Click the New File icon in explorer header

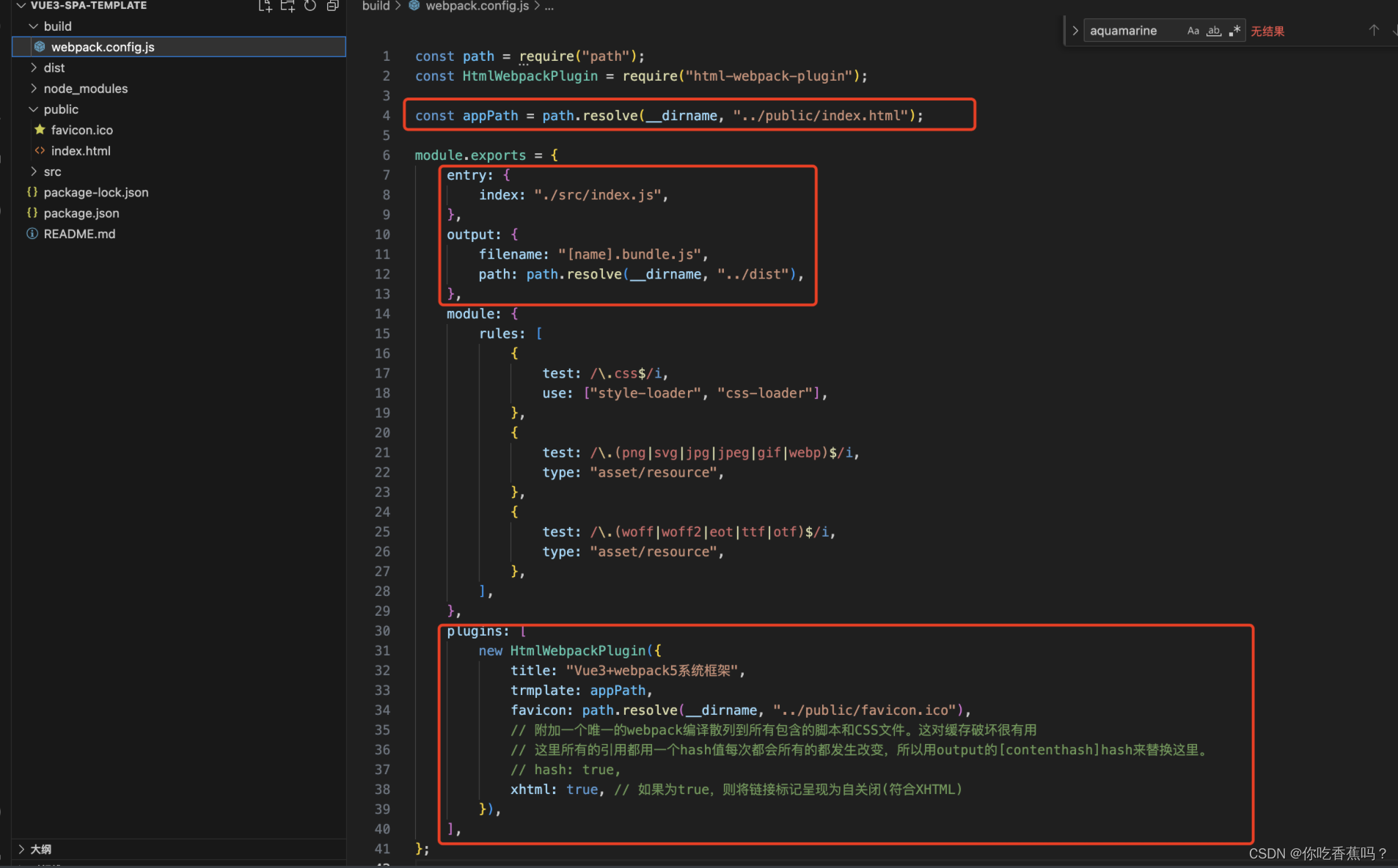265,6
